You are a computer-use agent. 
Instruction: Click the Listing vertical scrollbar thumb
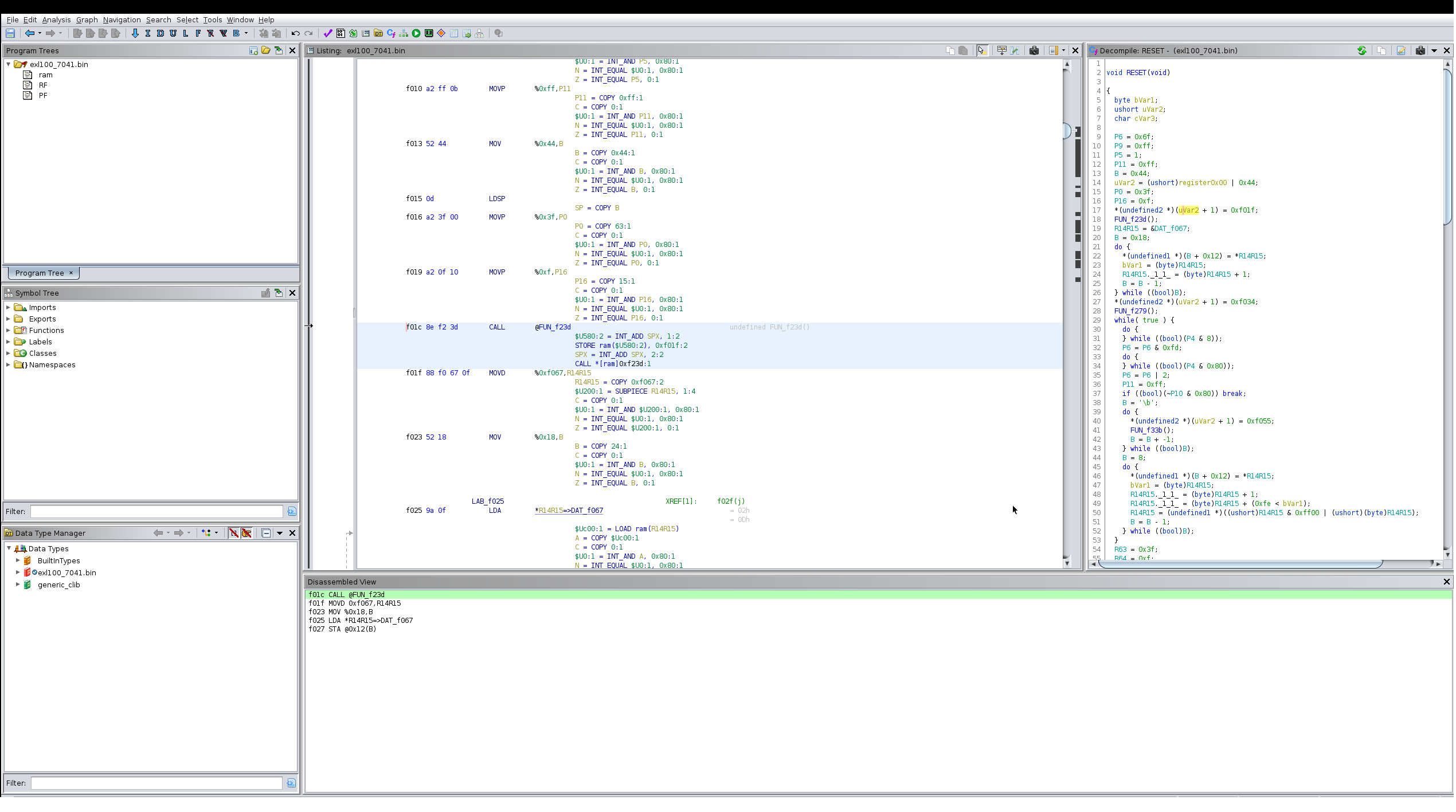[x=1067, y=131]
